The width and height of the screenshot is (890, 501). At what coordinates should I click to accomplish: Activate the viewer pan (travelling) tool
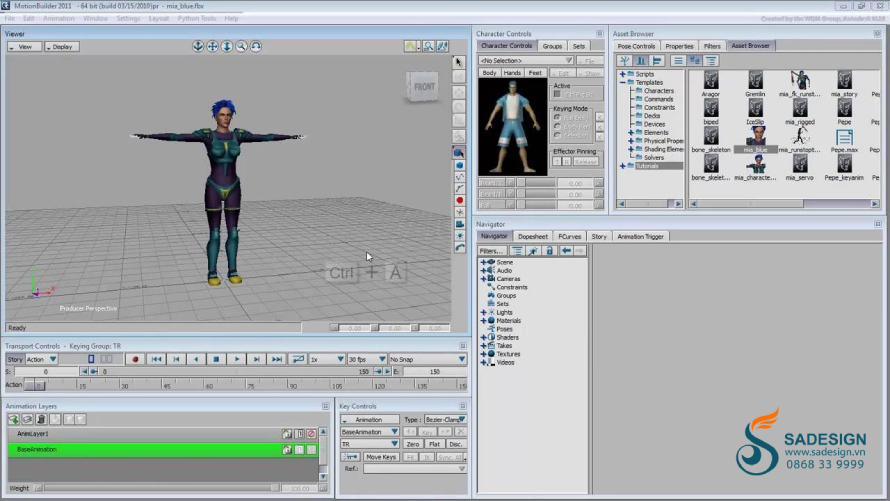coord(212,47)
